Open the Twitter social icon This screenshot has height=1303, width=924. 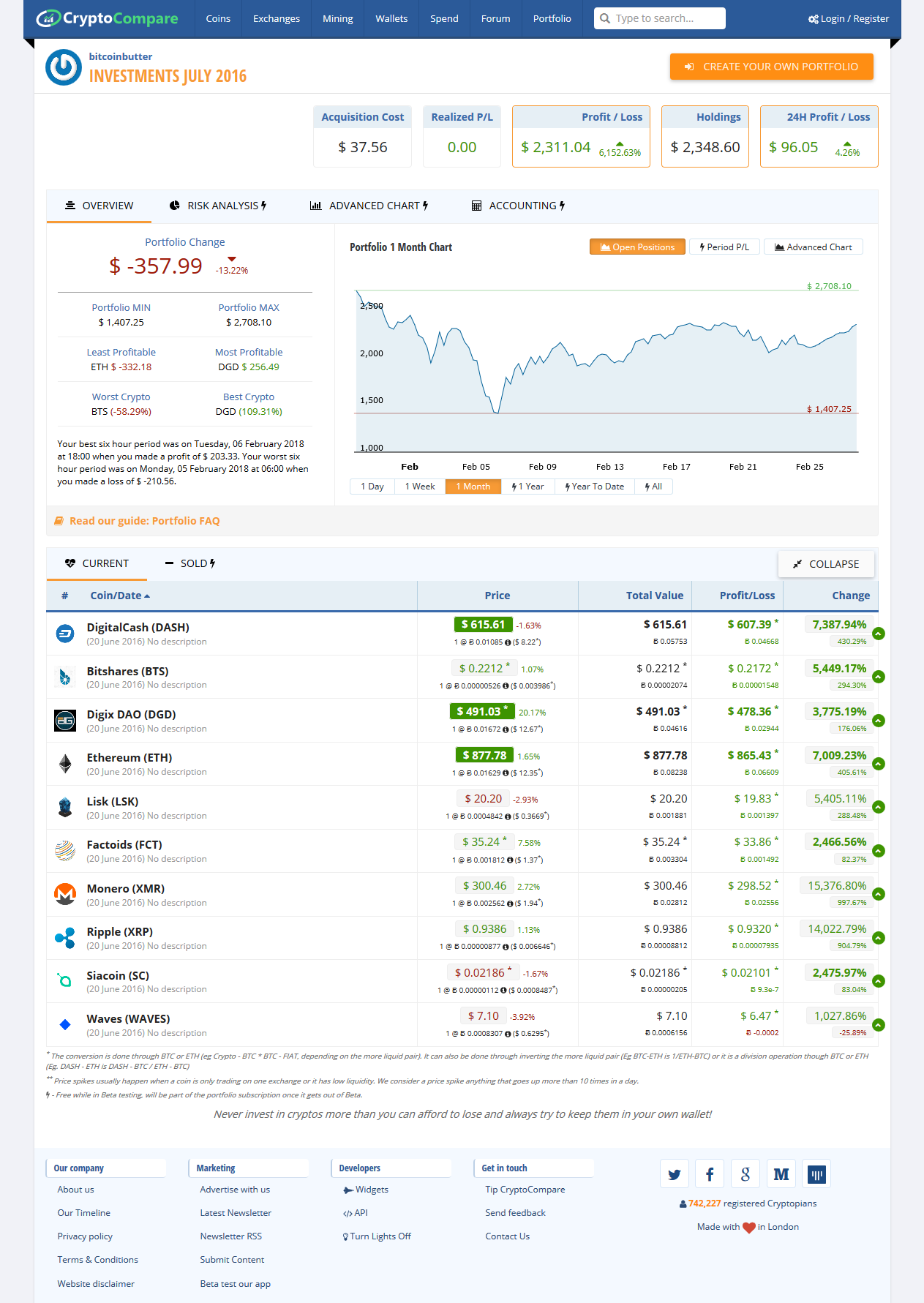674,1174
